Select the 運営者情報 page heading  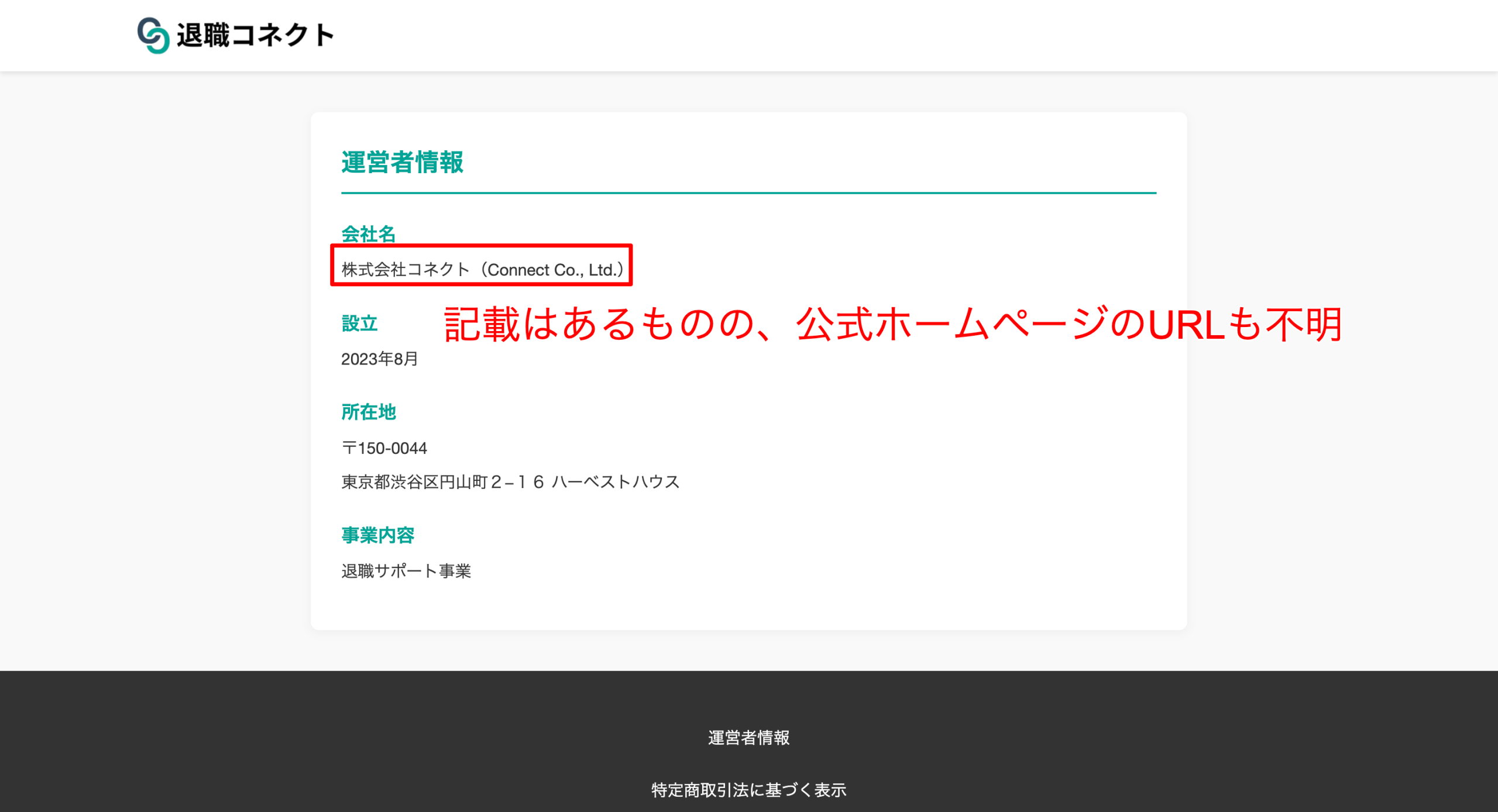coord(403,162)
